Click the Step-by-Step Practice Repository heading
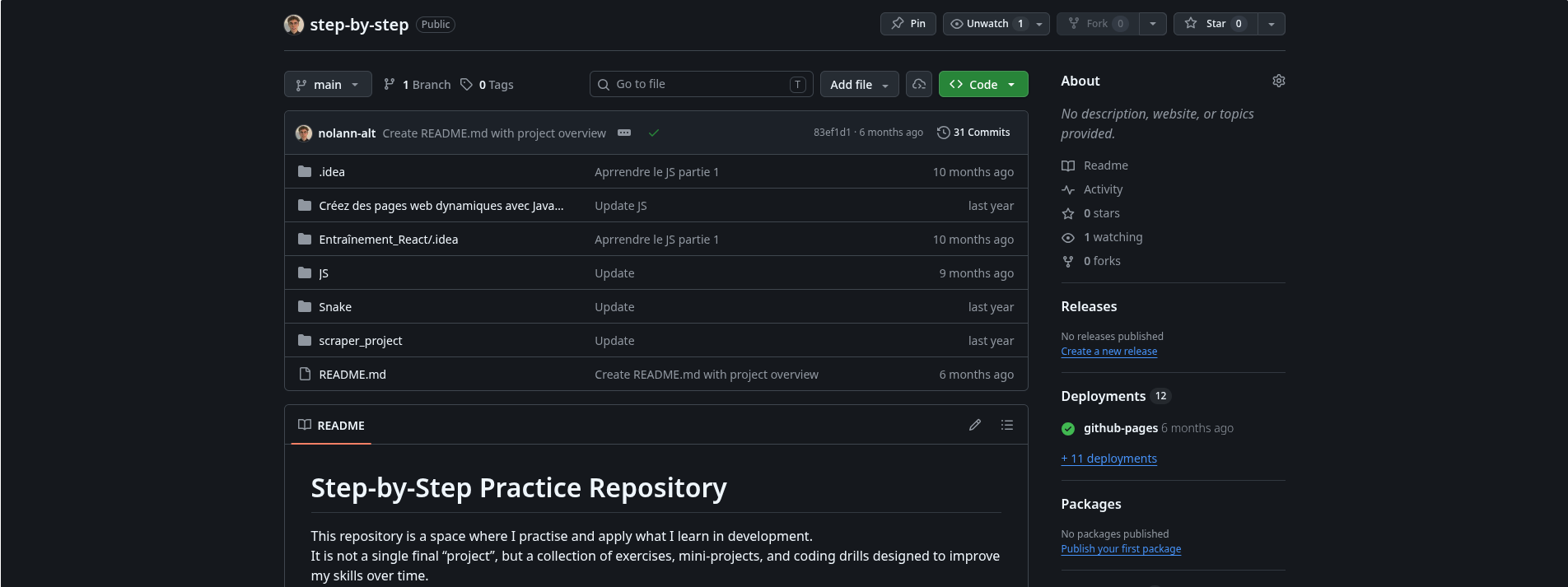This screenshot has width=1568, height=587. pyautogui.click(x=519, y=487)
